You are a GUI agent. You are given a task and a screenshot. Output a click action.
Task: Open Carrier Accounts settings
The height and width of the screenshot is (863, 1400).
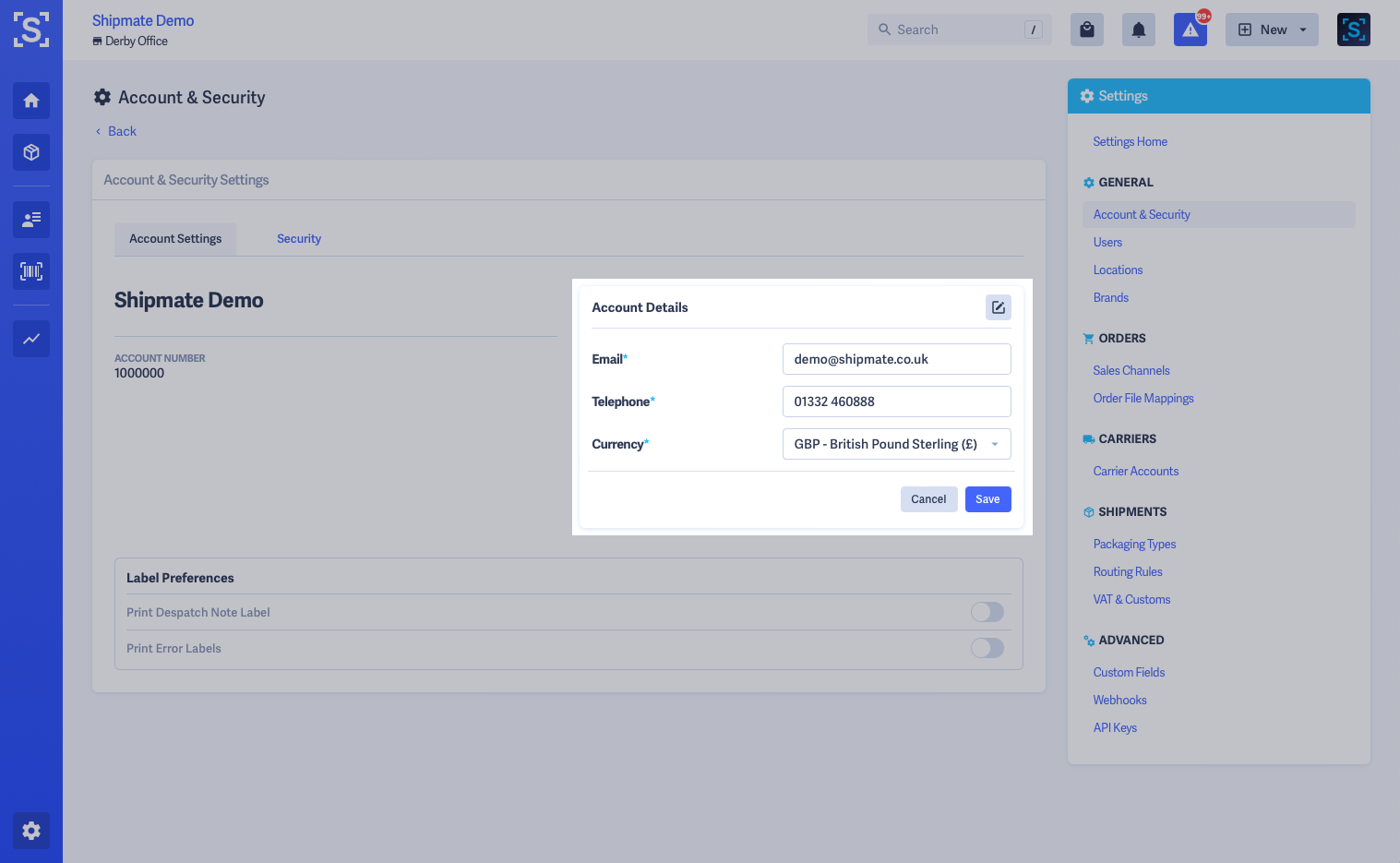coord(1136,472)
